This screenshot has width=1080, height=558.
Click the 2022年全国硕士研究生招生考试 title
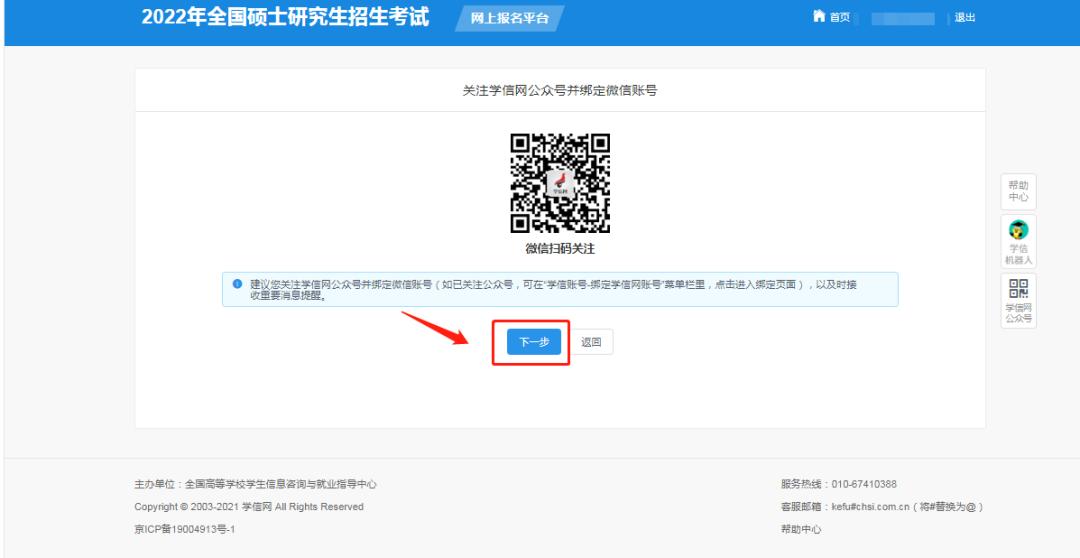[285, 17]
